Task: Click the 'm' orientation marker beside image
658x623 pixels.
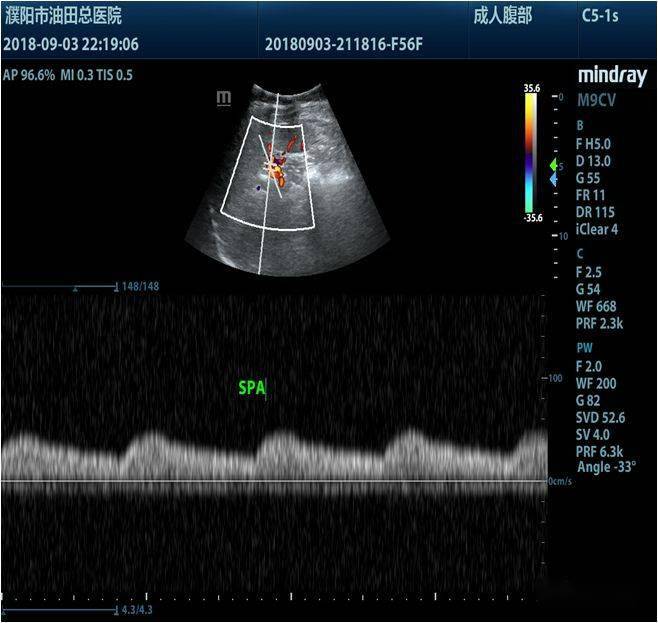Action: tap(224, 97)
